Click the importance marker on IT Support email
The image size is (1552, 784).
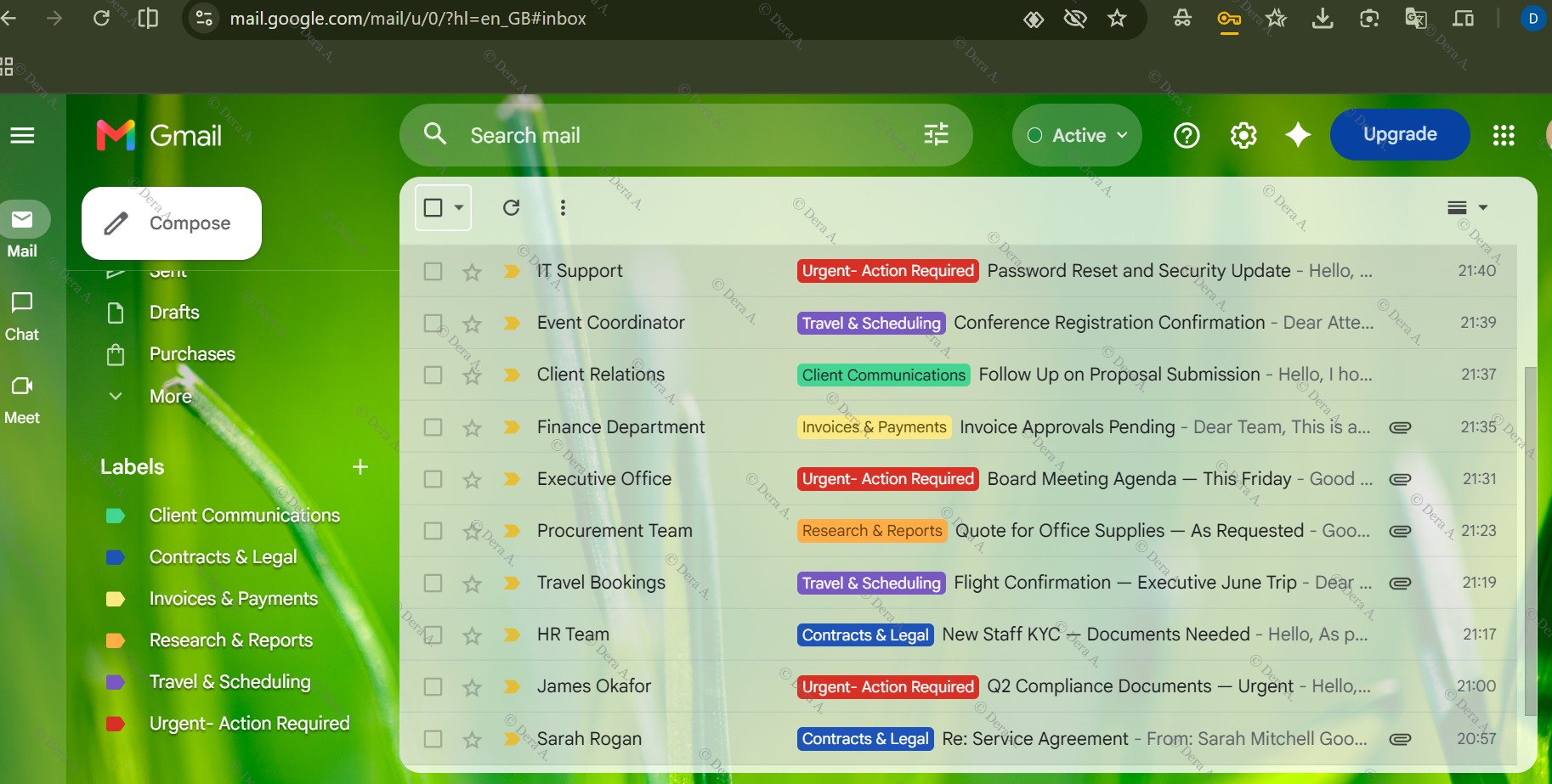[511, 271]
